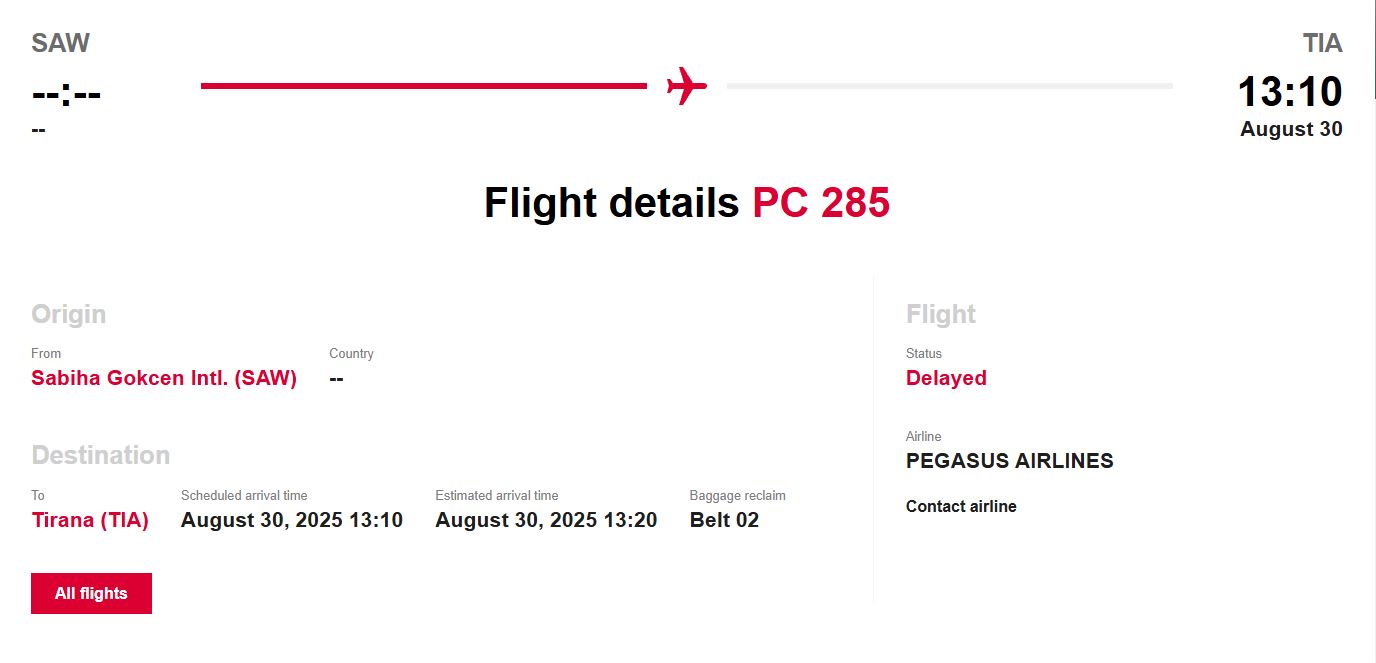Click the large 13:10 arrival time
The height and width of the screenshot is (663, 1376).
pyautogui.click(x=1289, y=92)
